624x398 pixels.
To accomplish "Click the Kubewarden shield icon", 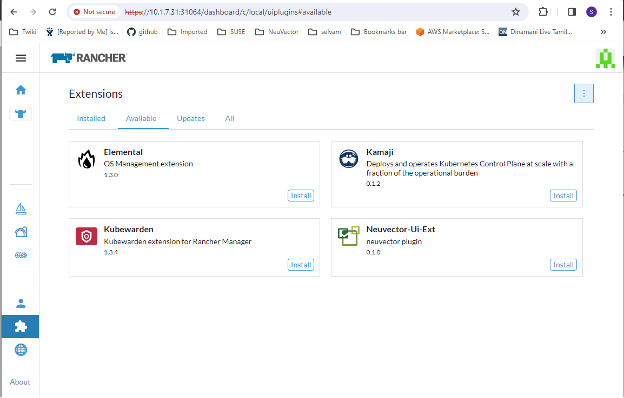I will (86, 236).
